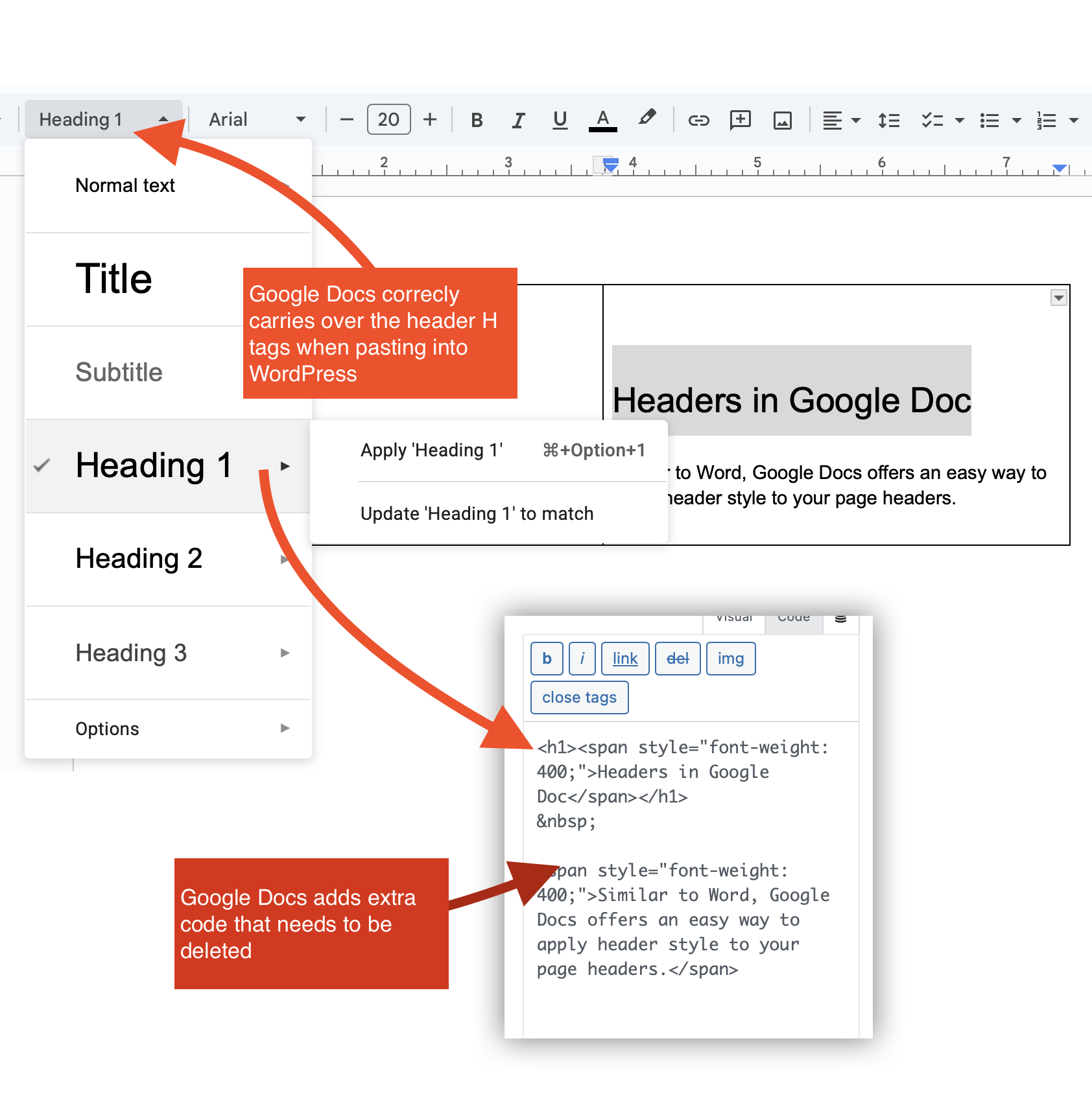This screenshot has width=1092, height=1102.
Task: Click the Insert image icon
Action: (x=782, y=121)
